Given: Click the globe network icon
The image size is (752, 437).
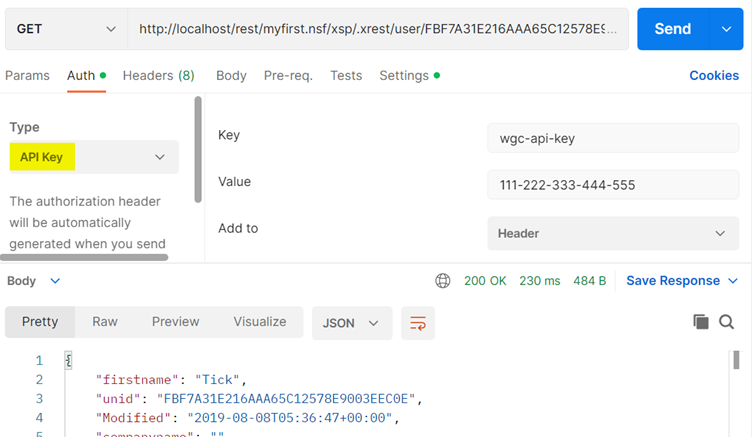Looking at the screenshot, I should [x=443, y=281].
